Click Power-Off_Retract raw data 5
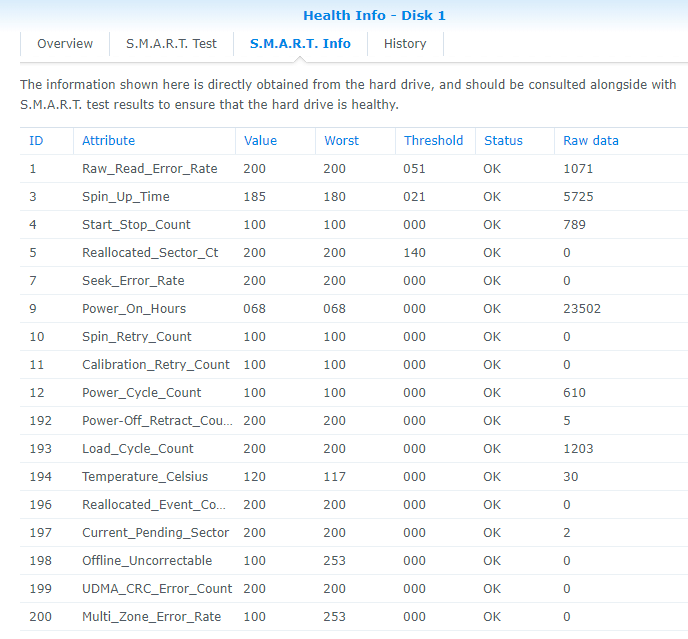688x639 pixels. click(x=566, y=420)
